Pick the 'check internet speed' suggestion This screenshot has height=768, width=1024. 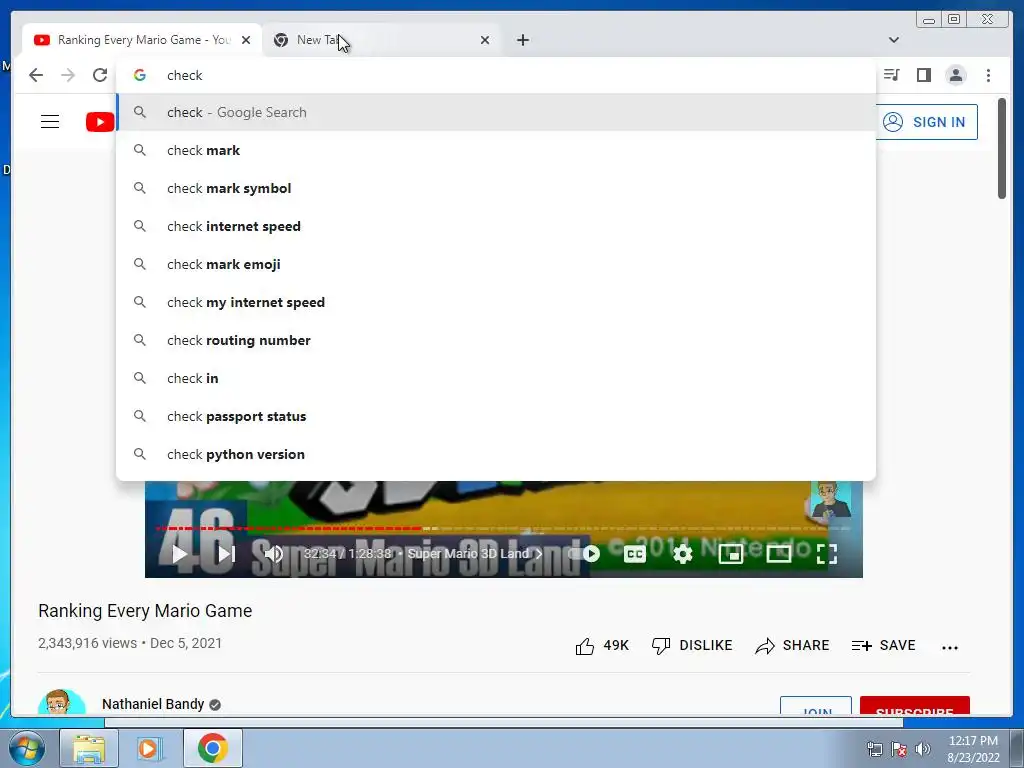click(496, 226)
